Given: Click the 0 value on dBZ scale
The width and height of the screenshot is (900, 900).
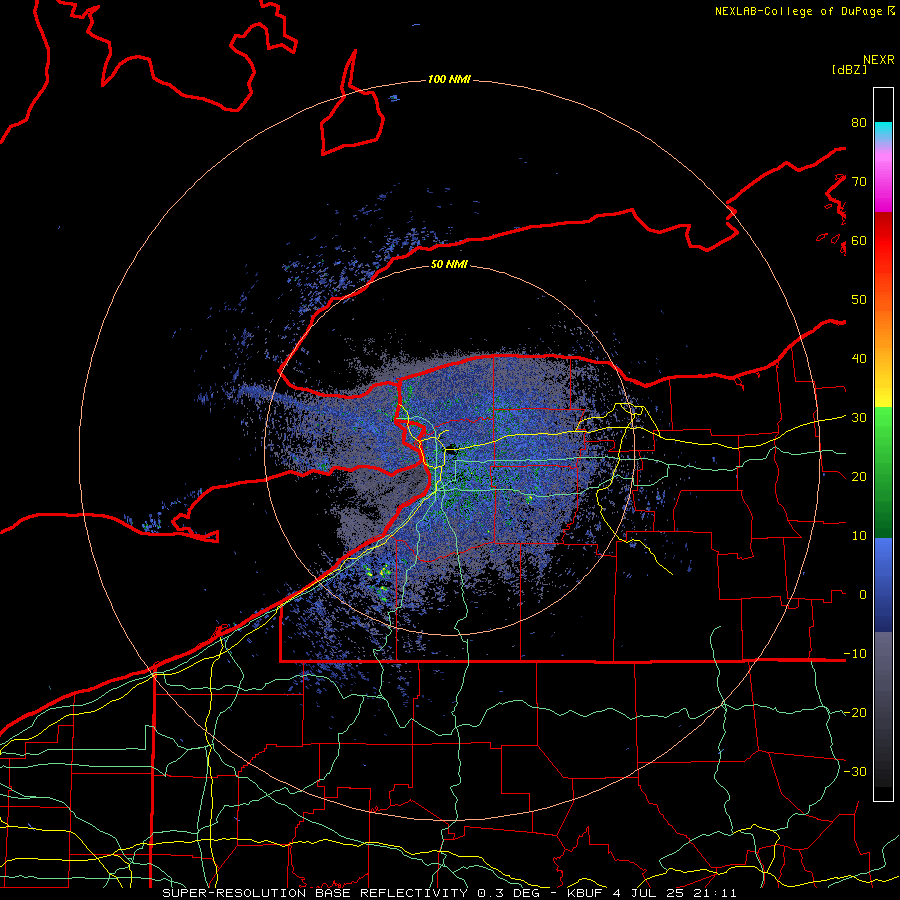Looking at the screenshot, I should click(863, 595).
